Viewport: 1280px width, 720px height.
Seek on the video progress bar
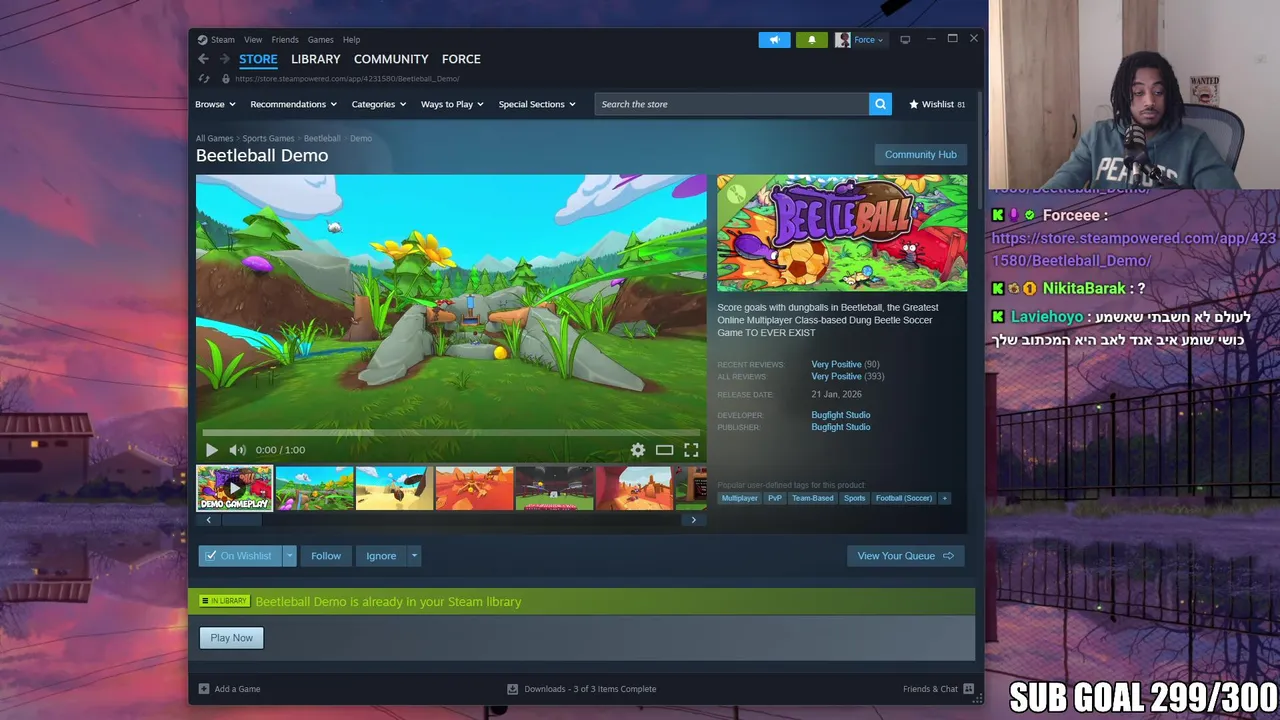(x=451, y=433)
